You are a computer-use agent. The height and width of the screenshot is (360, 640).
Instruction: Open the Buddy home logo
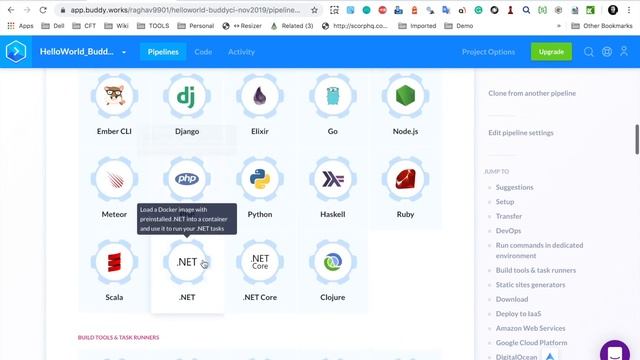16,52
